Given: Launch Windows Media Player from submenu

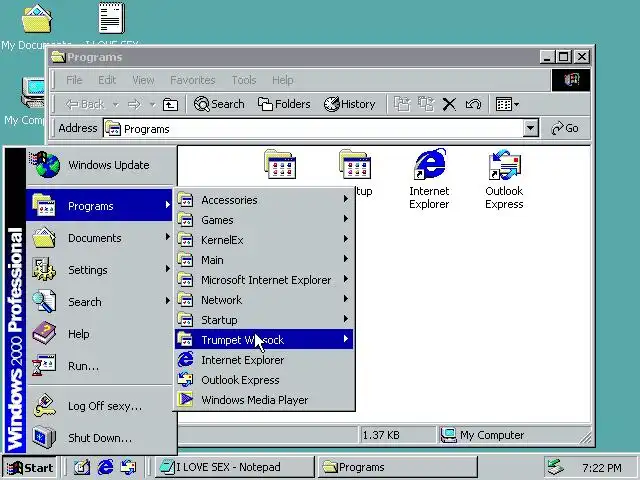Looking at the screenshot, I should pos(264,400).
